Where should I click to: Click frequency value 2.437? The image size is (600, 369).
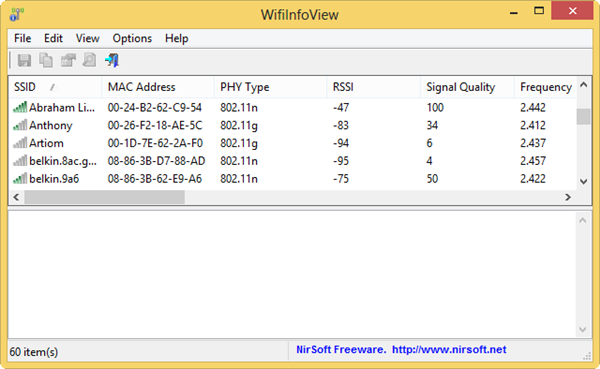point(533,143)
